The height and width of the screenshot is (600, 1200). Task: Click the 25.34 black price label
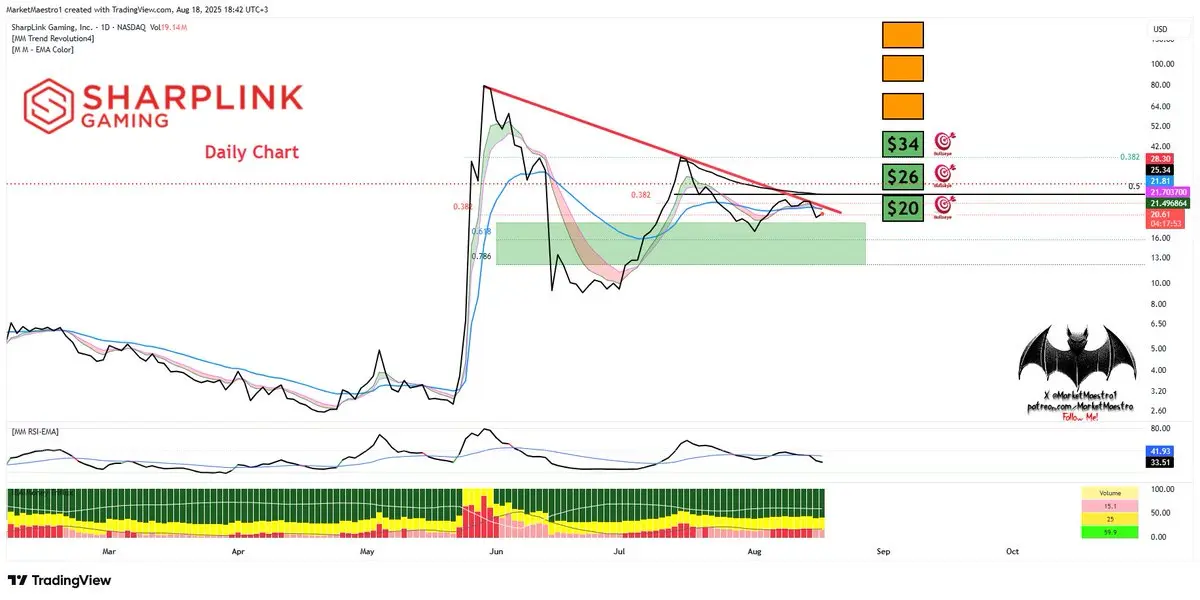[x=1160, y=169]
